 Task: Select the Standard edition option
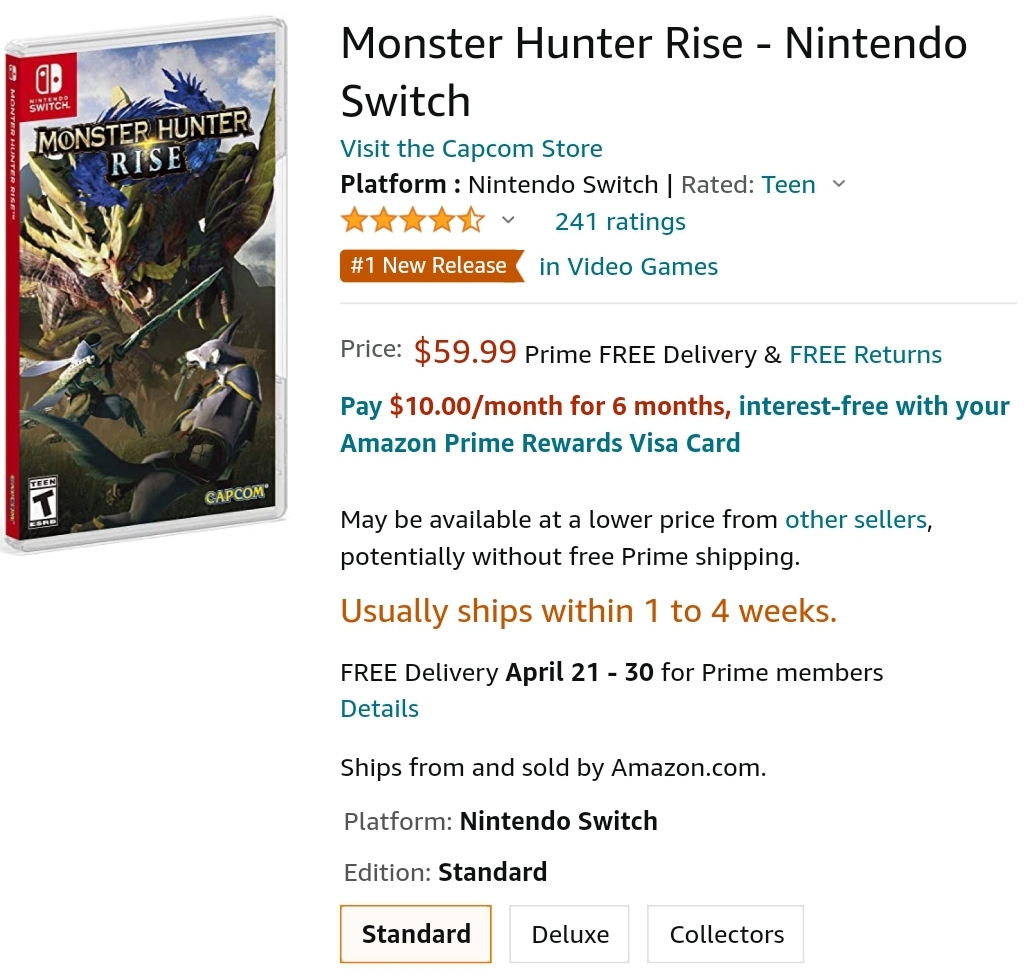[416, 934]
